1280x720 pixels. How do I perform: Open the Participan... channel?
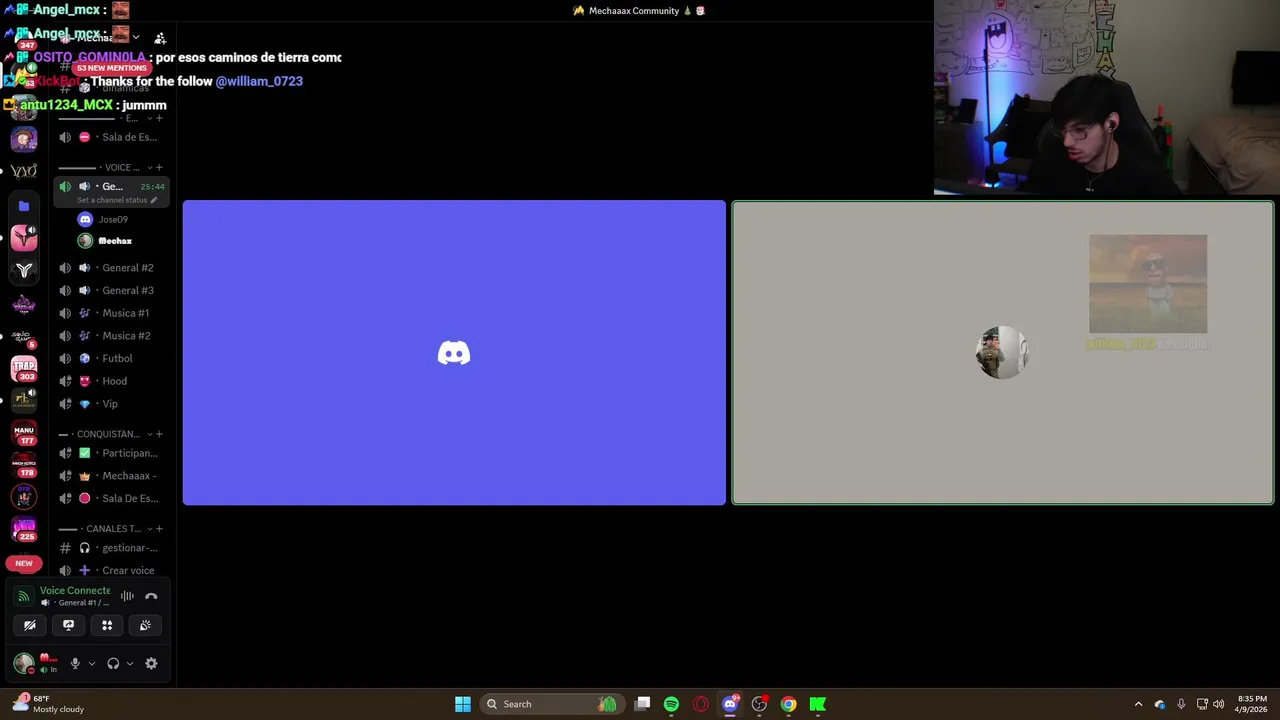pos(111,453)
